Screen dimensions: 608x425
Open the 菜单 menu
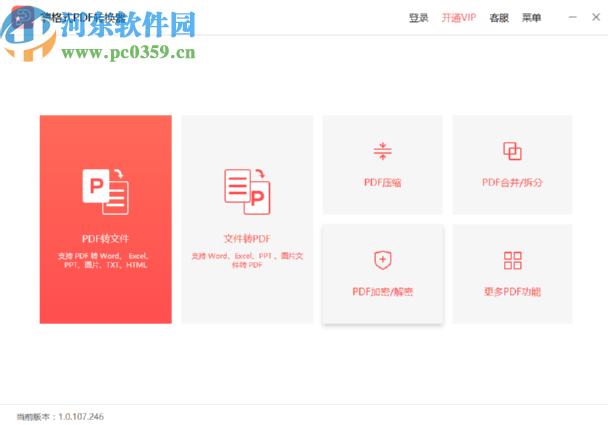click(531, 18)
